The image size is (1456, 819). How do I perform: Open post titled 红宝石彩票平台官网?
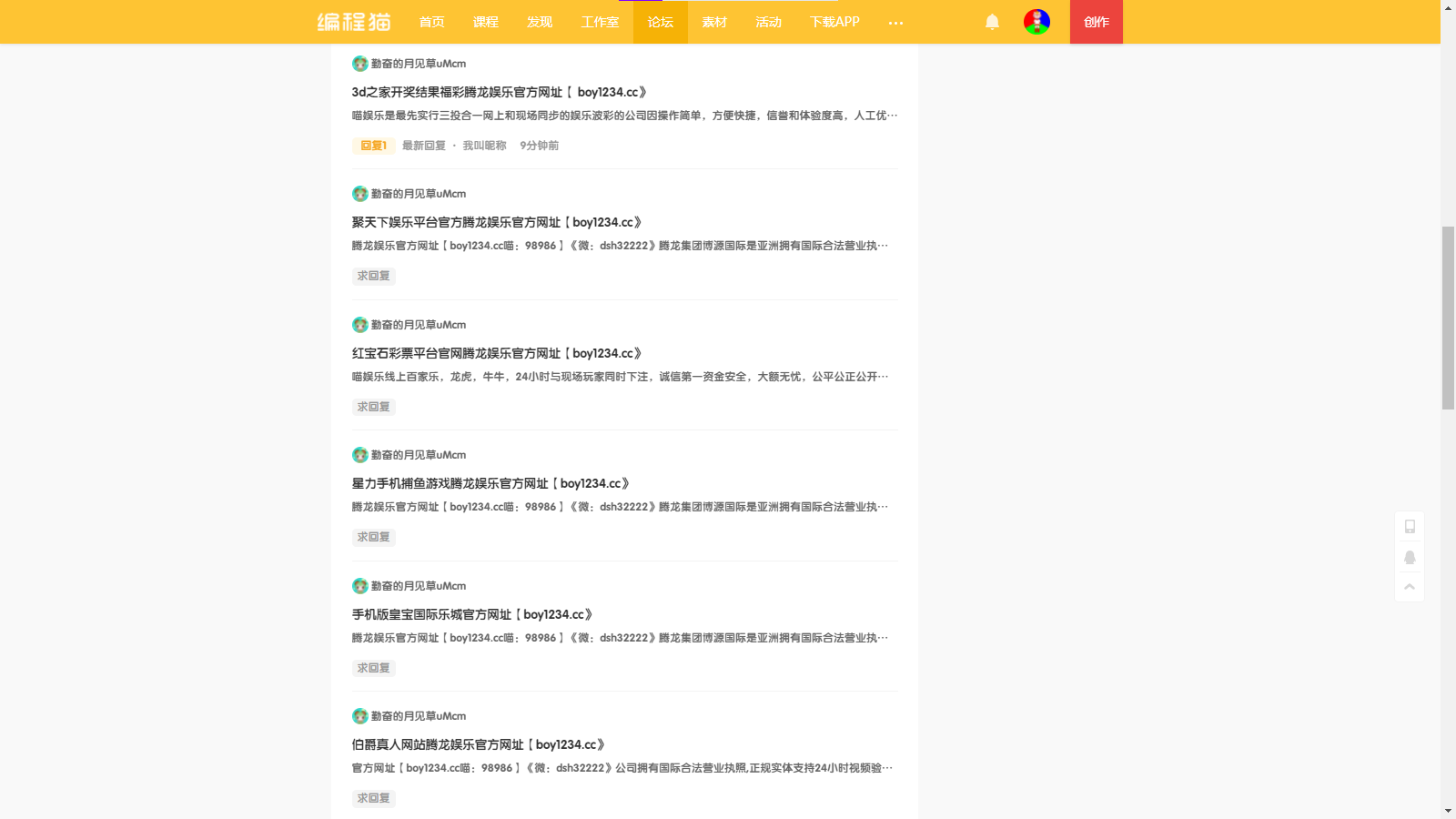click(x=498, y=353)
